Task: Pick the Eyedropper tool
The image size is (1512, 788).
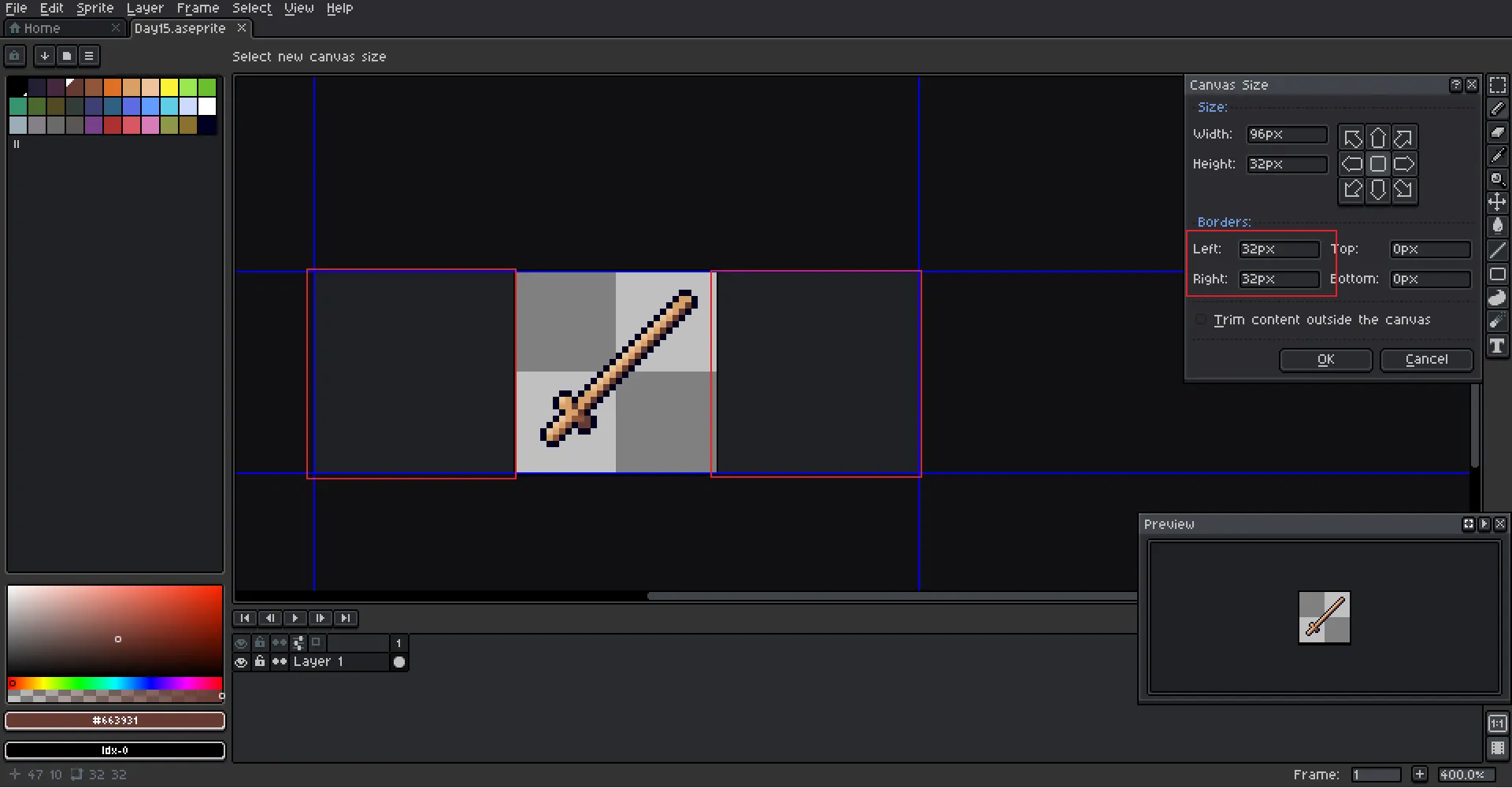Action: click(x=1497, y=156)
